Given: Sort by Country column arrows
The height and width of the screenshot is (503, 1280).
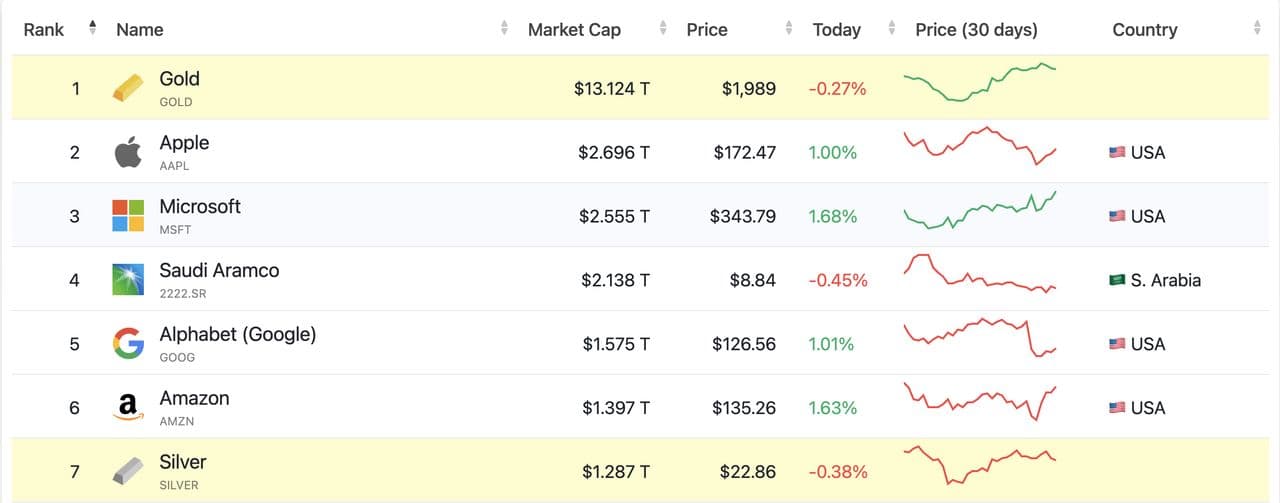Looking at the screenshot, I should click(1257, 29).
